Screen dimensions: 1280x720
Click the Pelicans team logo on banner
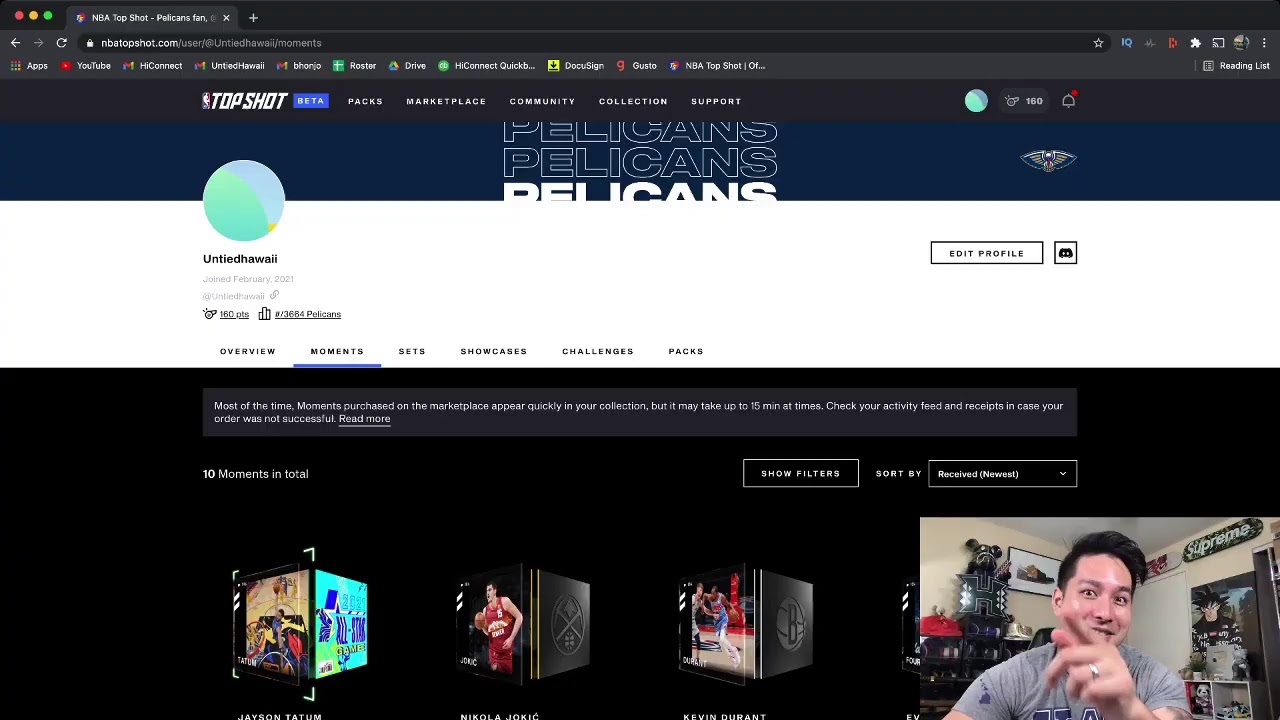(x=1048, y=160)
